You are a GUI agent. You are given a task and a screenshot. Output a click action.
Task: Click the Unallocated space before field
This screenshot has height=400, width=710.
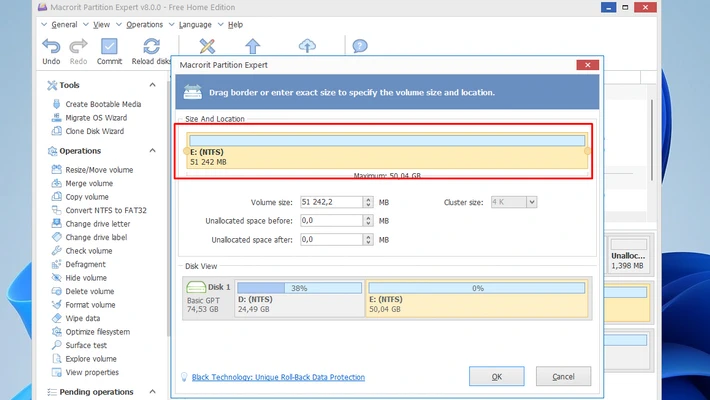tap(331, 221)
